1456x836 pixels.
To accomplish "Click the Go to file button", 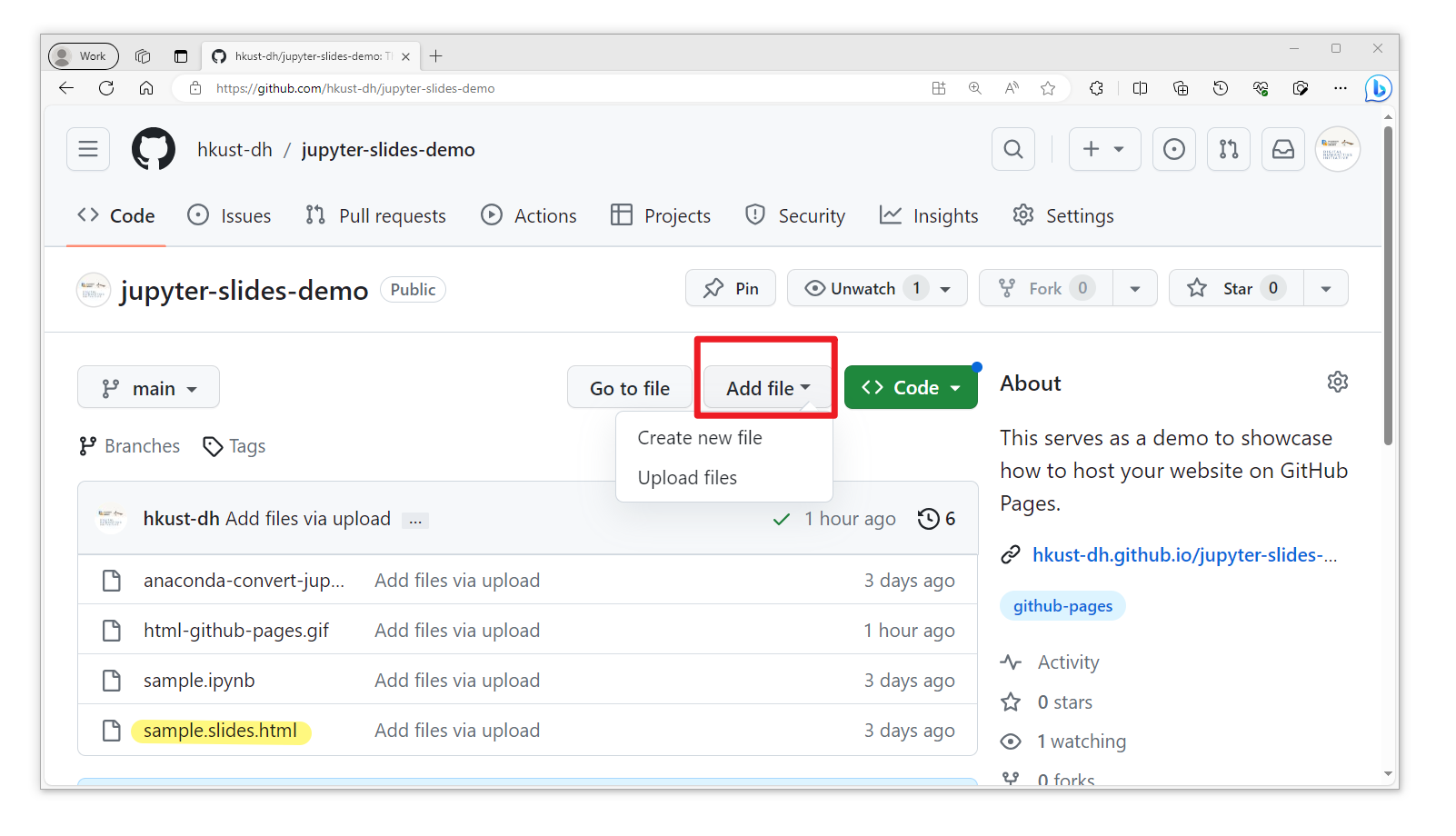I will pos(629,387).
